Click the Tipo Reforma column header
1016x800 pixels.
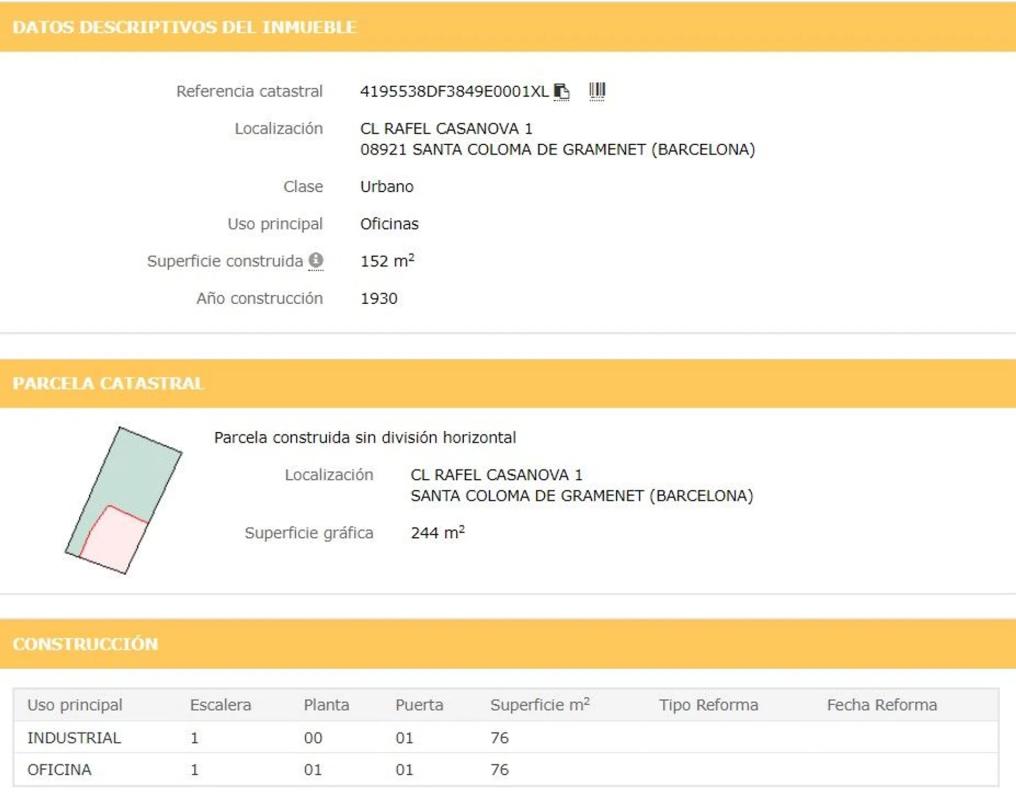[708, 705]
